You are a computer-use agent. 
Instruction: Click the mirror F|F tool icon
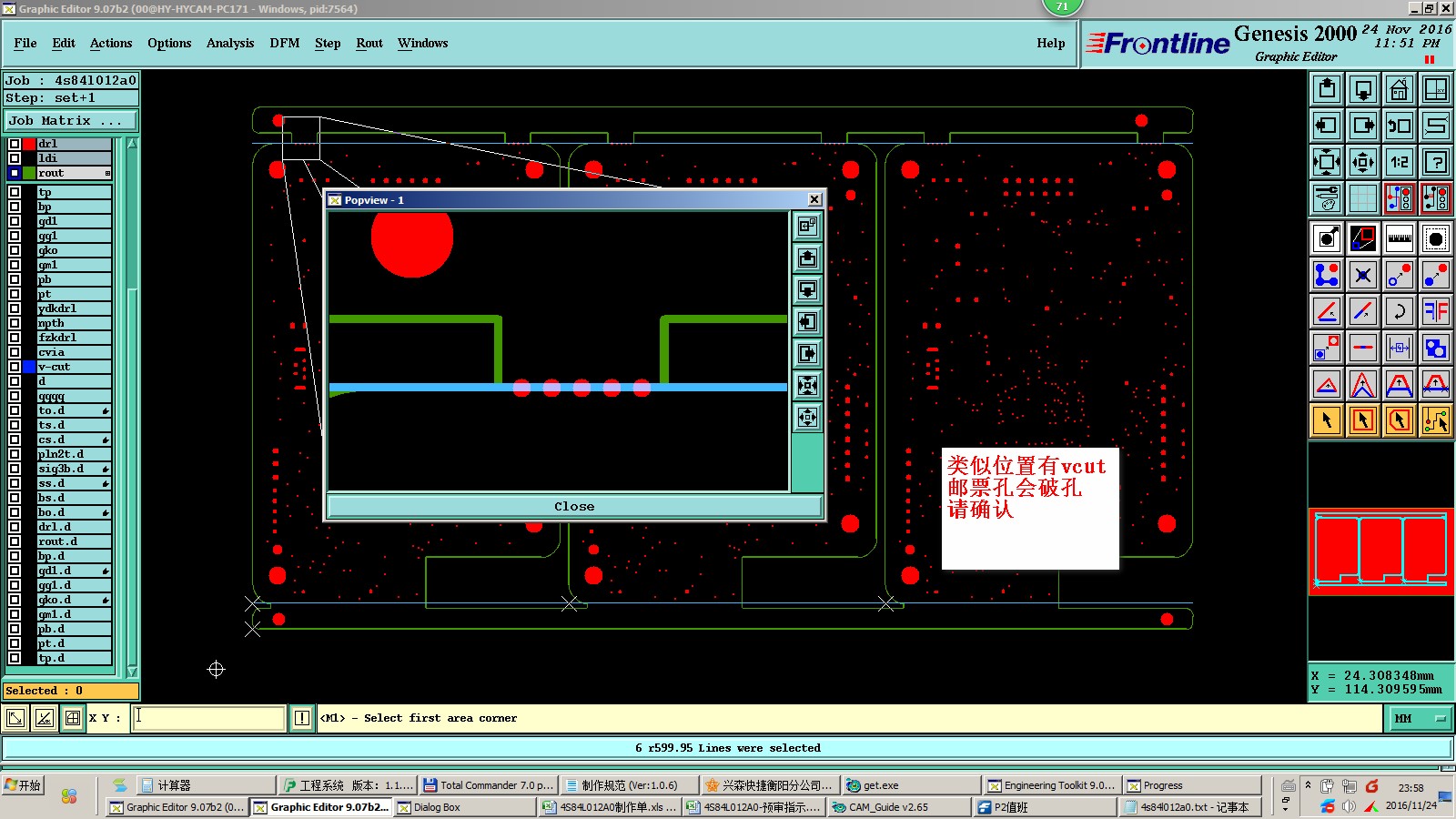pyautogui.click(x=1436, y=311)
